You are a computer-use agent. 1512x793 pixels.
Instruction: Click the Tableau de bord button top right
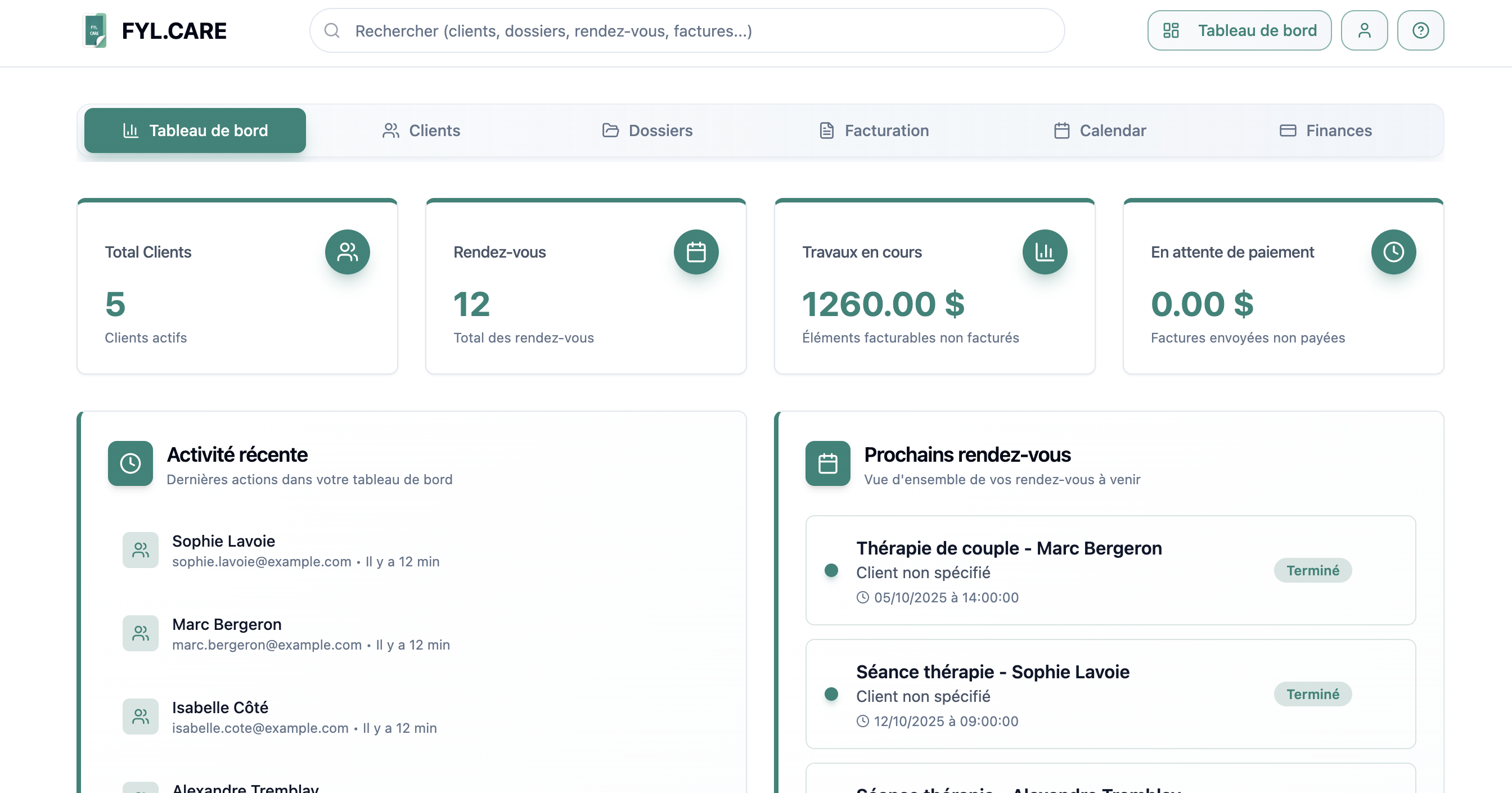tap(1239, 30)
